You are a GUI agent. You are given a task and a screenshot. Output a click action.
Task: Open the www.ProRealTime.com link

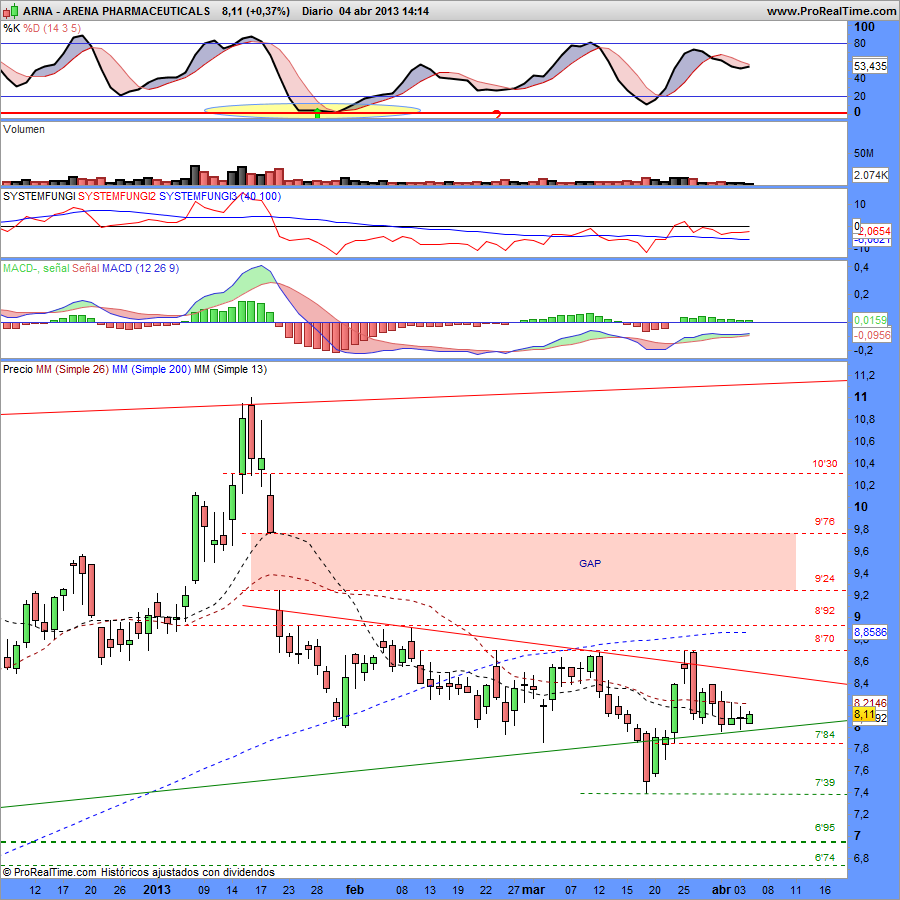point(831,11)
